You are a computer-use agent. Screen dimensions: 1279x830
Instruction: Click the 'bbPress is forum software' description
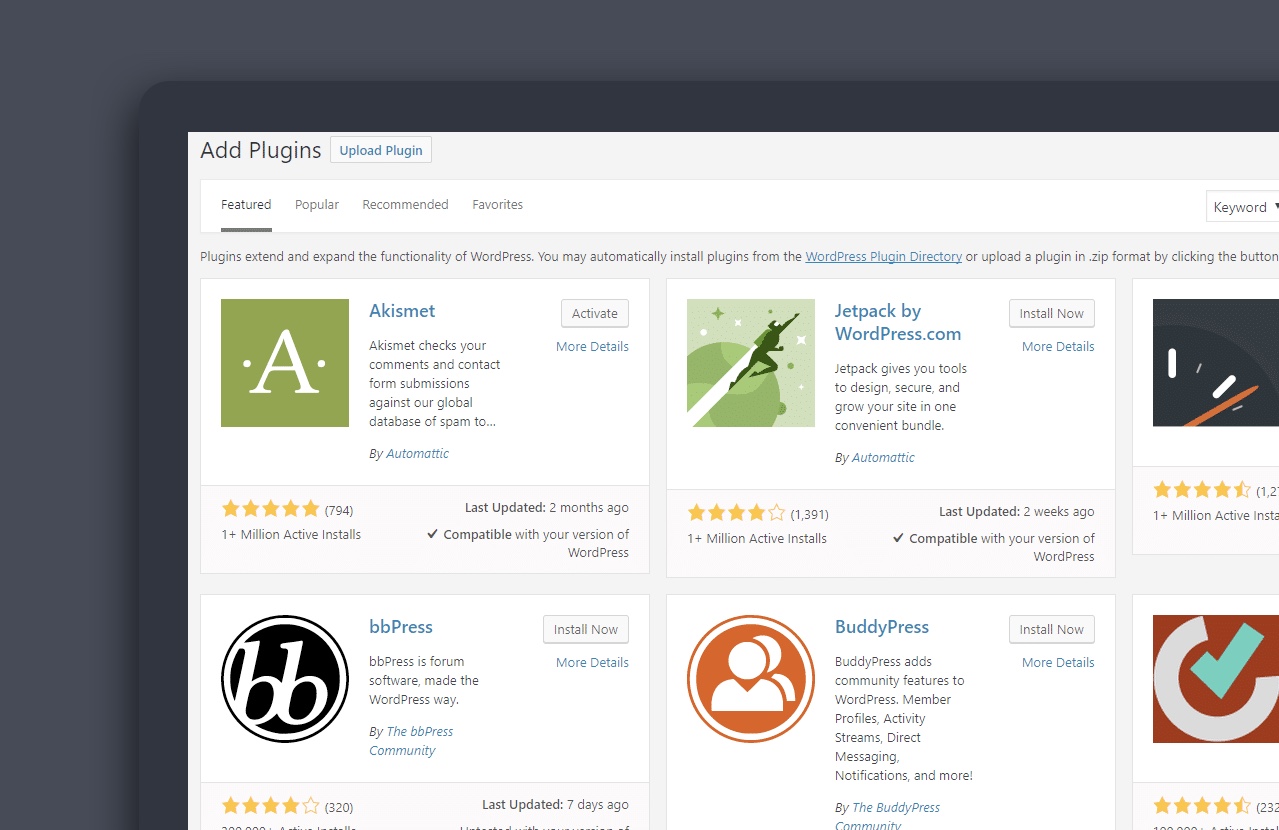[x=424, y=680]
